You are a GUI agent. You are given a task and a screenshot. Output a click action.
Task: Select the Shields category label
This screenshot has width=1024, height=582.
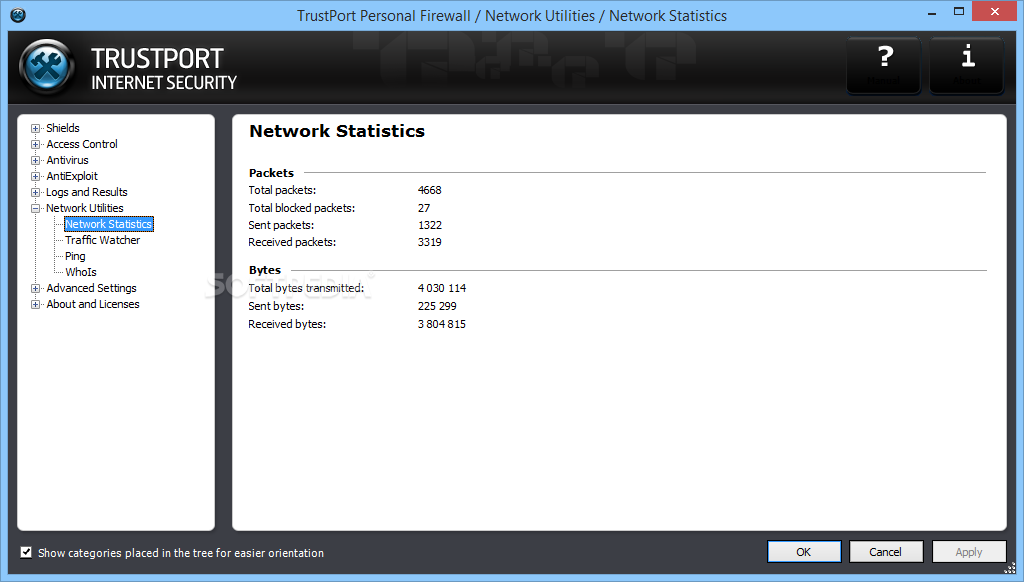pos(63,128)
